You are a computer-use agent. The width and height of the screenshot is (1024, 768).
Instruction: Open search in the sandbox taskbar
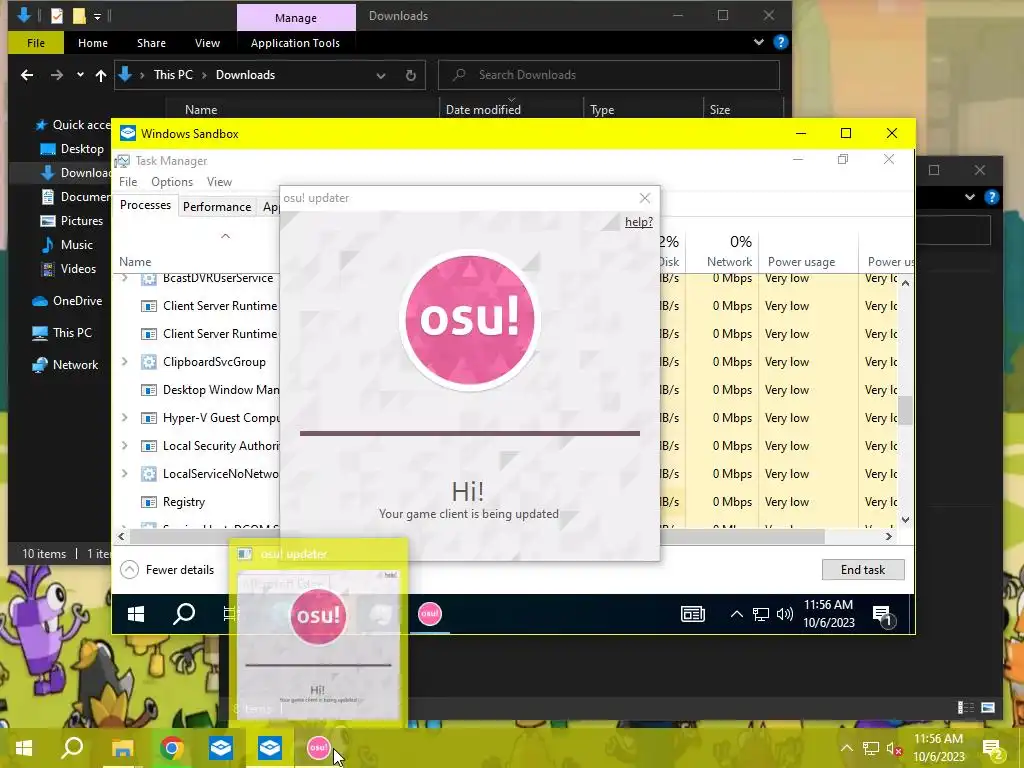tap(184, 614)
